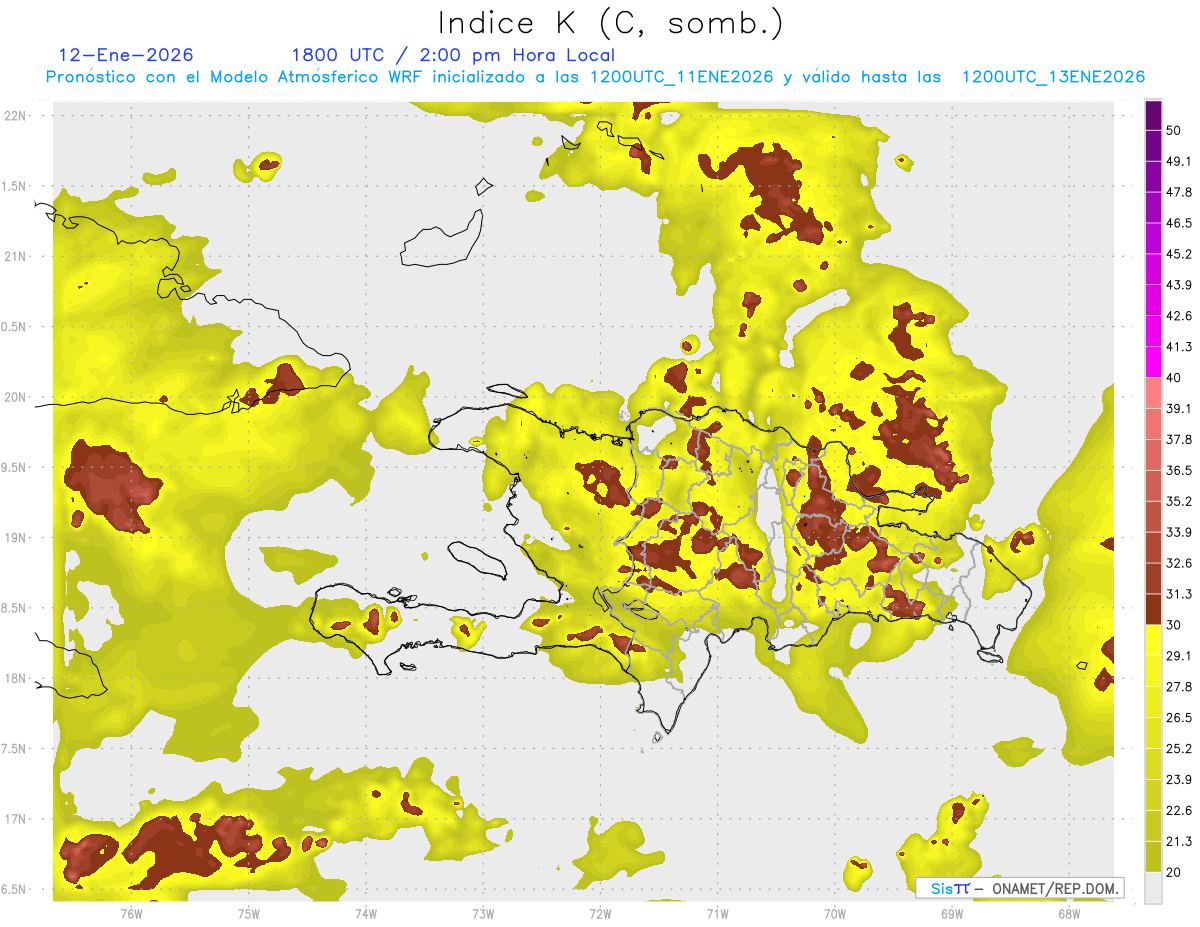Click the legend value "41.3"
The width and height of the screenshot is (1200, 927).
pyautogui.click(x=1179, y=347)
